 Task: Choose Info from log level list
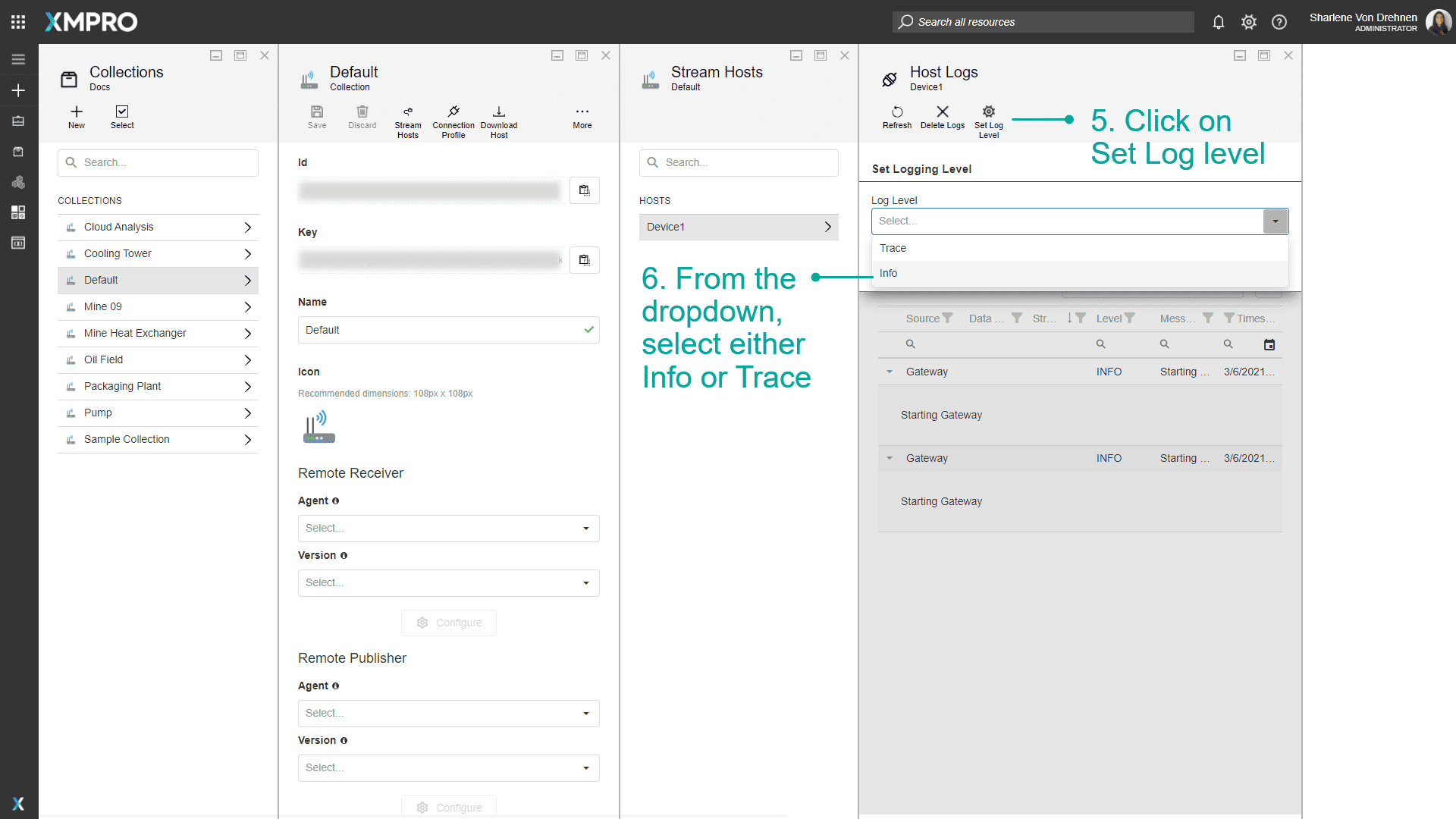[888, 273]
